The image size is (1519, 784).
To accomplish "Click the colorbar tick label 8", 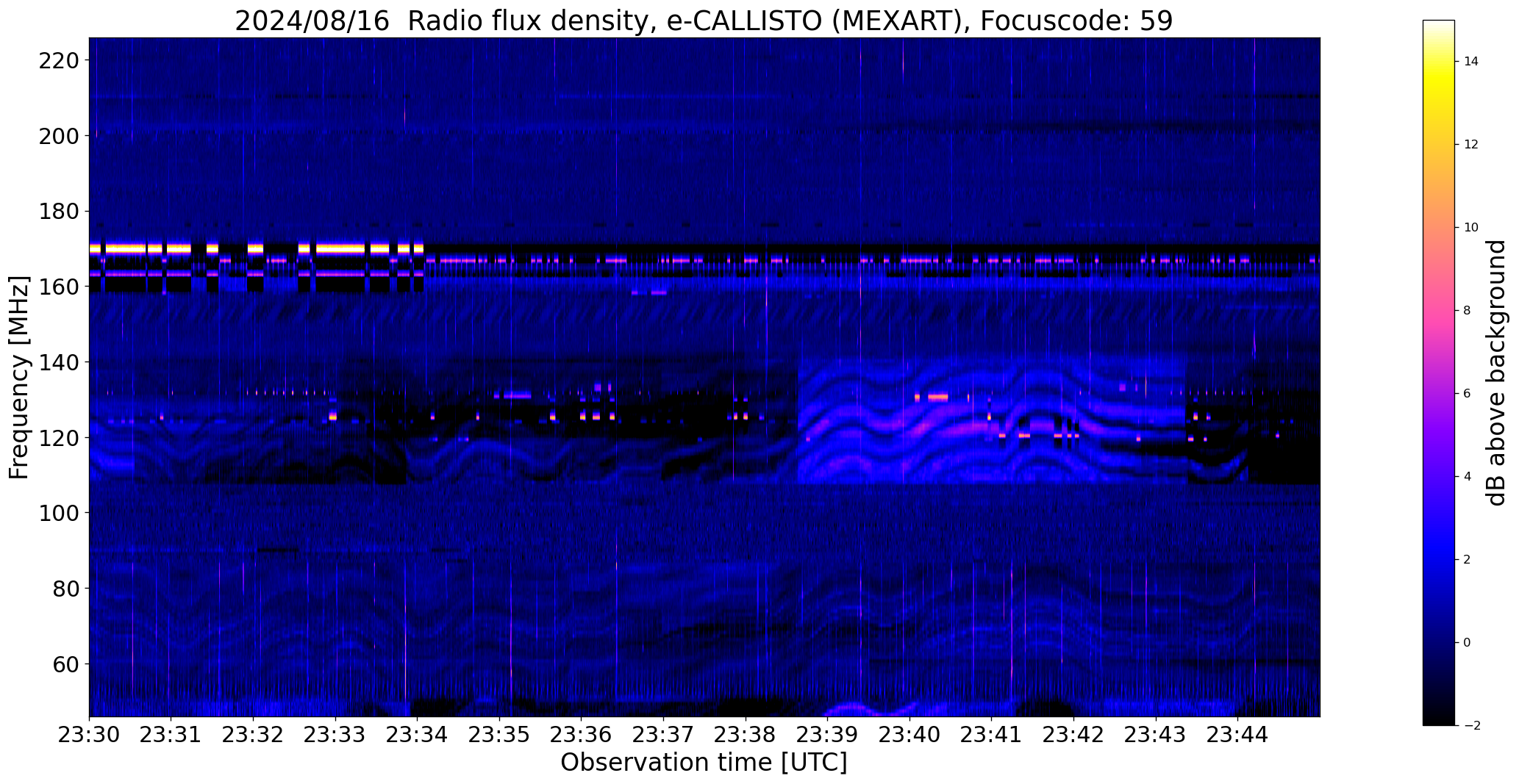I will click(x=1467, y=311).
